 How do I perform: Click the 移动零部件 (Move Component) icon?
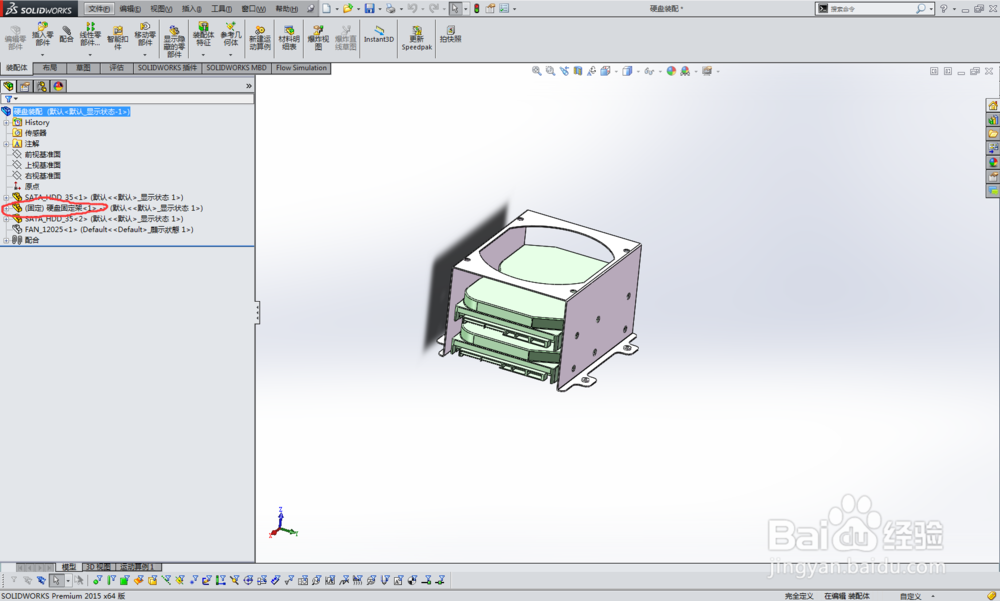(145, 34)
